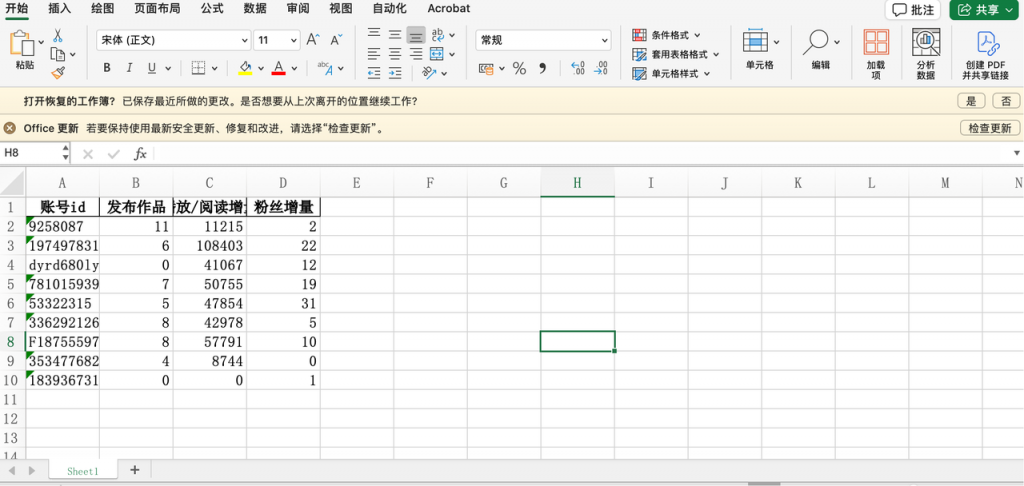
Task: Switch to the 插入 (Insert) tab
Action: point(59,8)
